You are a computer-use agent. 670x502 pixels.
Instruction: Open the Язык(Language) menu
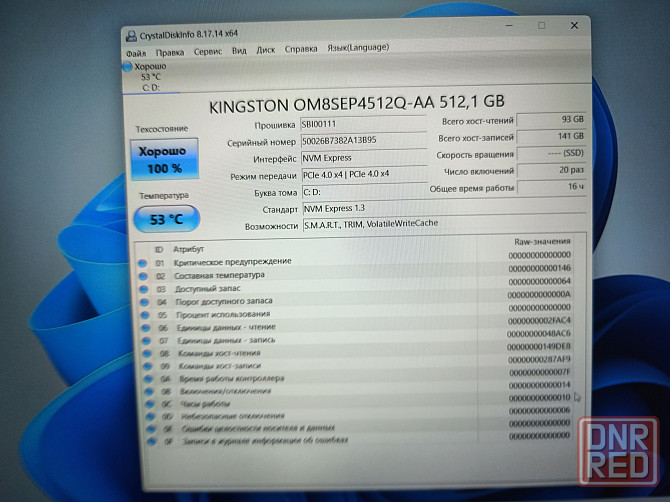pos(358,47)
